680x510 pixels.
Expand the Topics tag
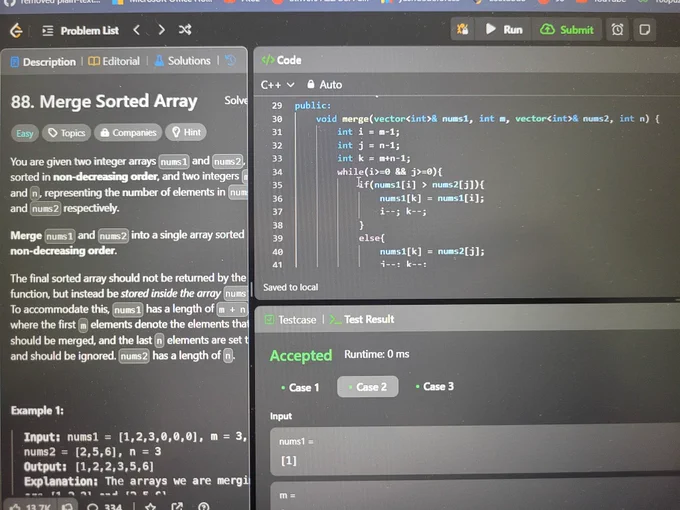pos(66,133)
